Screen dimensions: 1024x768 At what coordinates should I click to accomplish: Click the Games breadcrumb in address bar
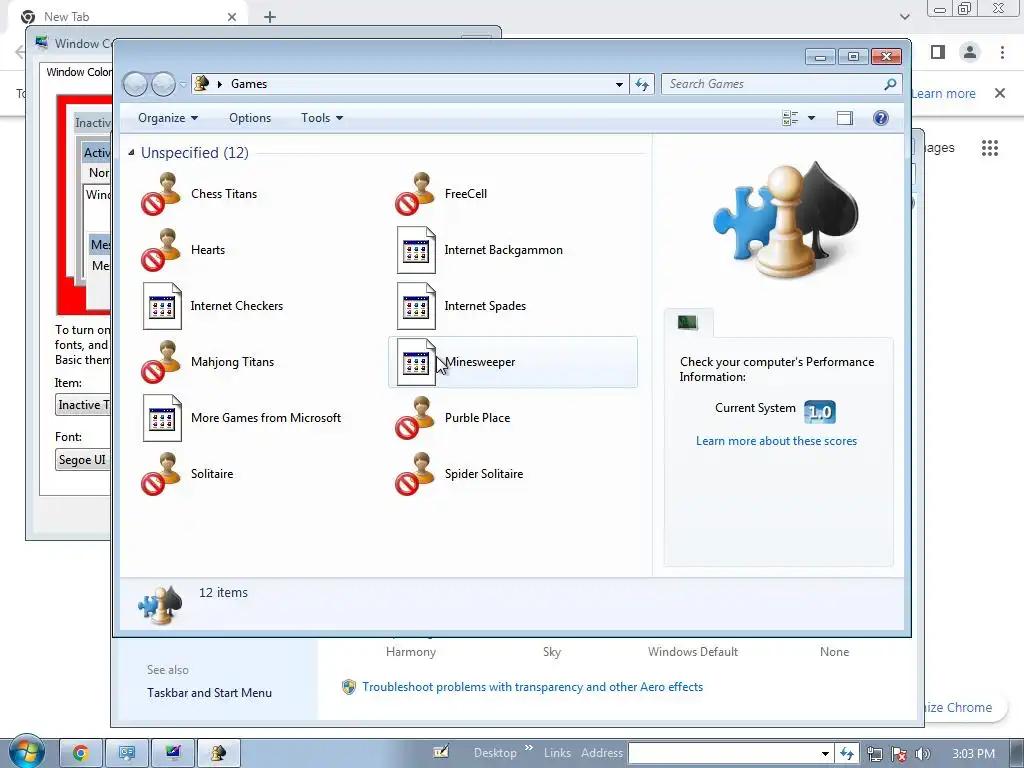[x=249, y=84]
